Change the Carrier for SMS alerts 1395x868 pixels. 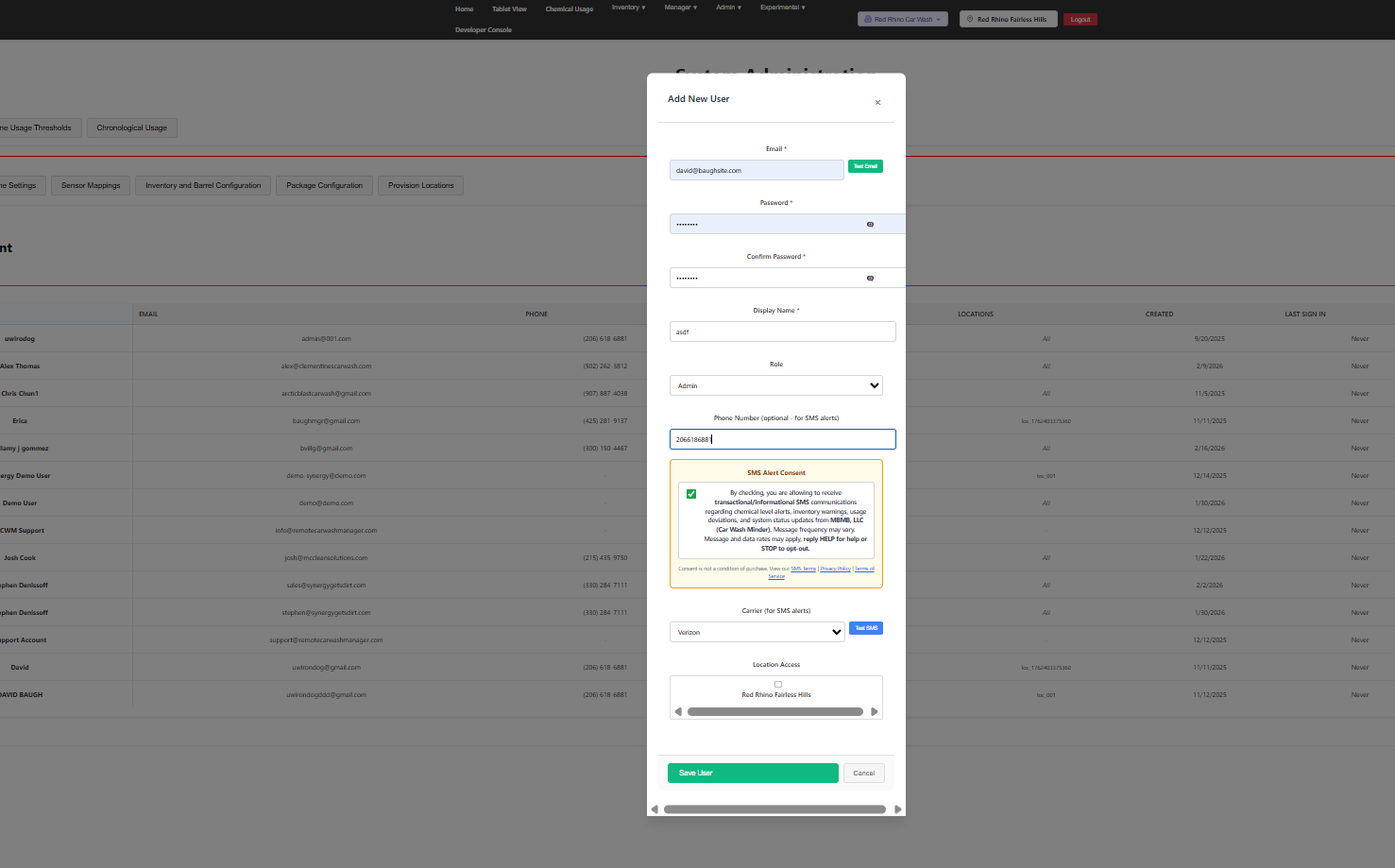pos(757,631)
